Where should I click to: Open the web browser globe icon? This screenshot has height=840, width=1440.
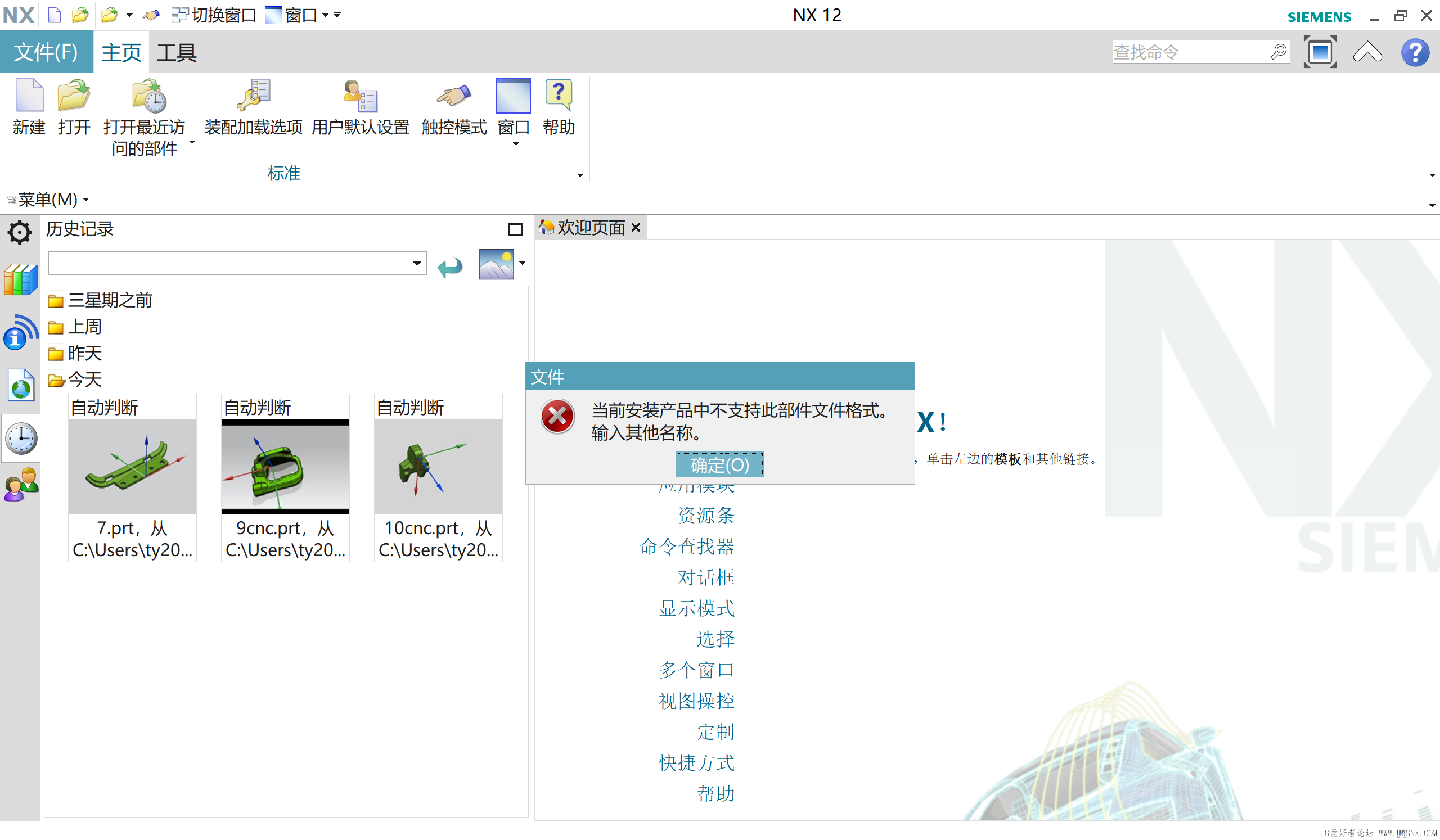click(x=21, y=385)
